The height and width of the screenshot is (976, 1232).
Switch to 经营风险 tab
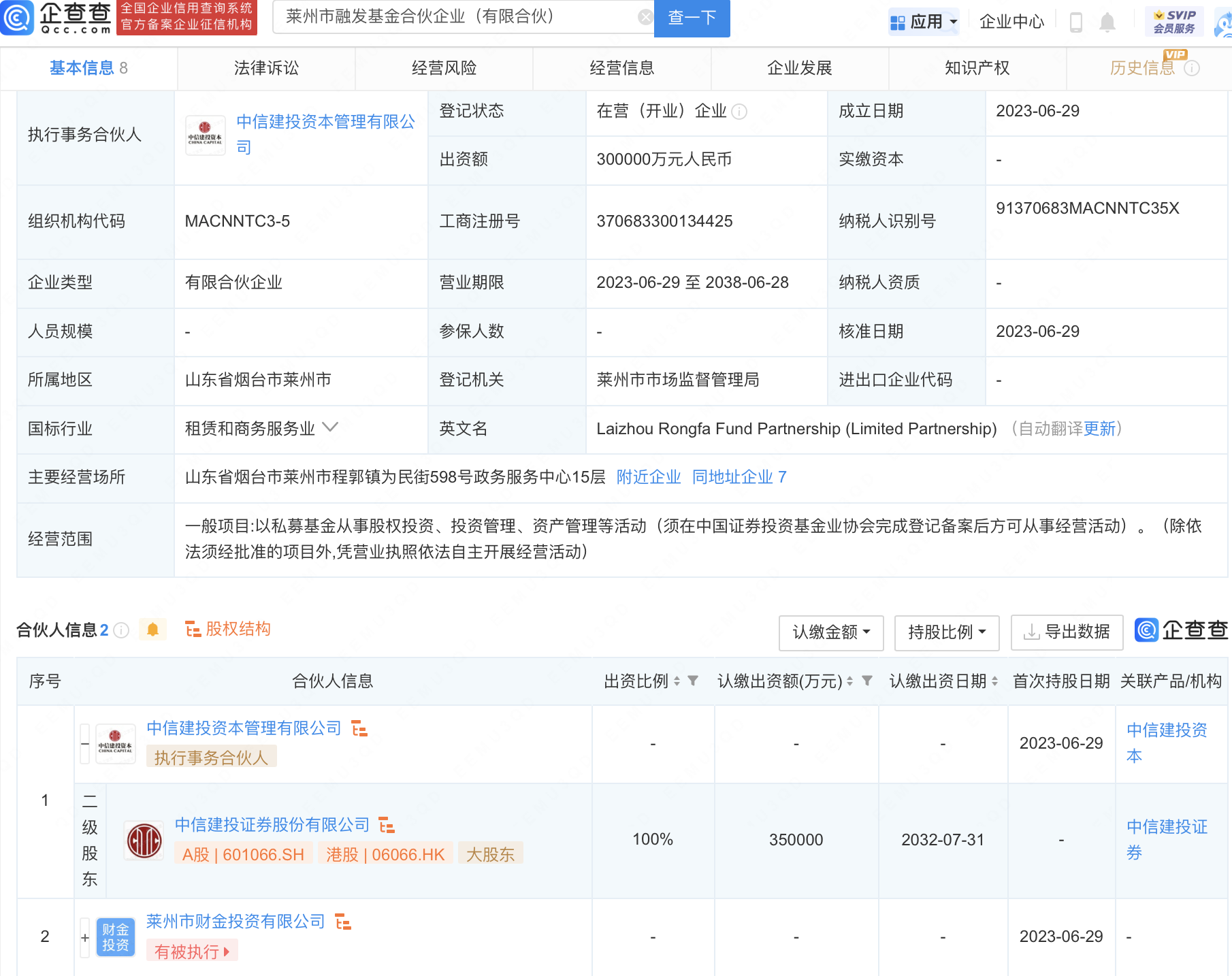(444, 68)
